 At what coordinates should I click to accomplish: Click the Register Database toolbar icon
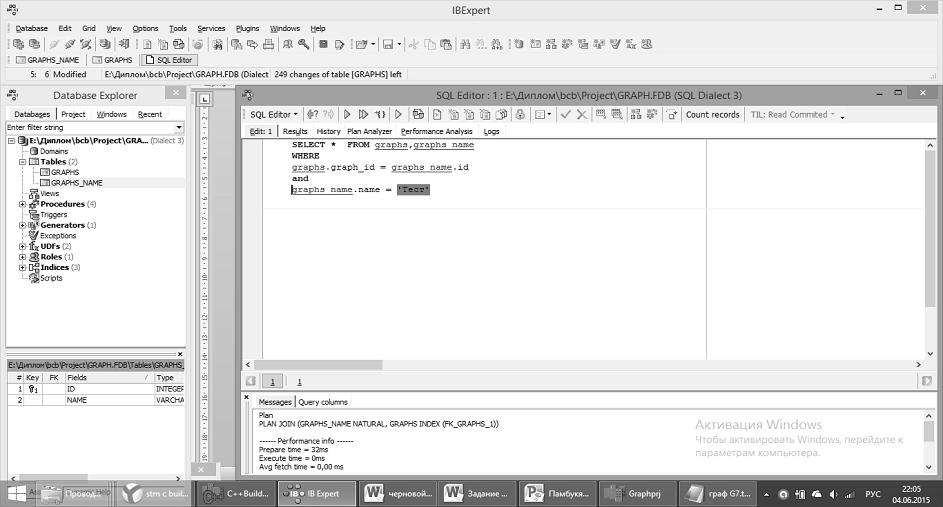tap(18, 44)
